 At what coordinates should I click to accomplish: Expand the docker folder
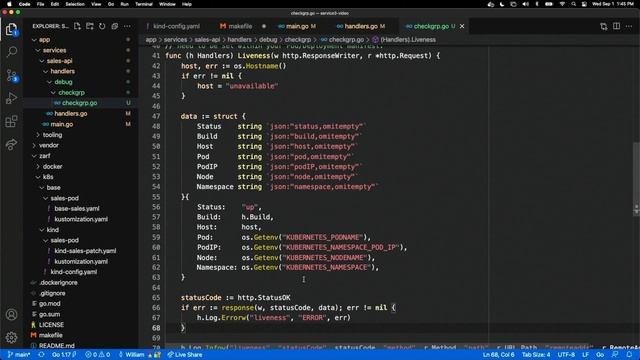[x=52, y=167]
